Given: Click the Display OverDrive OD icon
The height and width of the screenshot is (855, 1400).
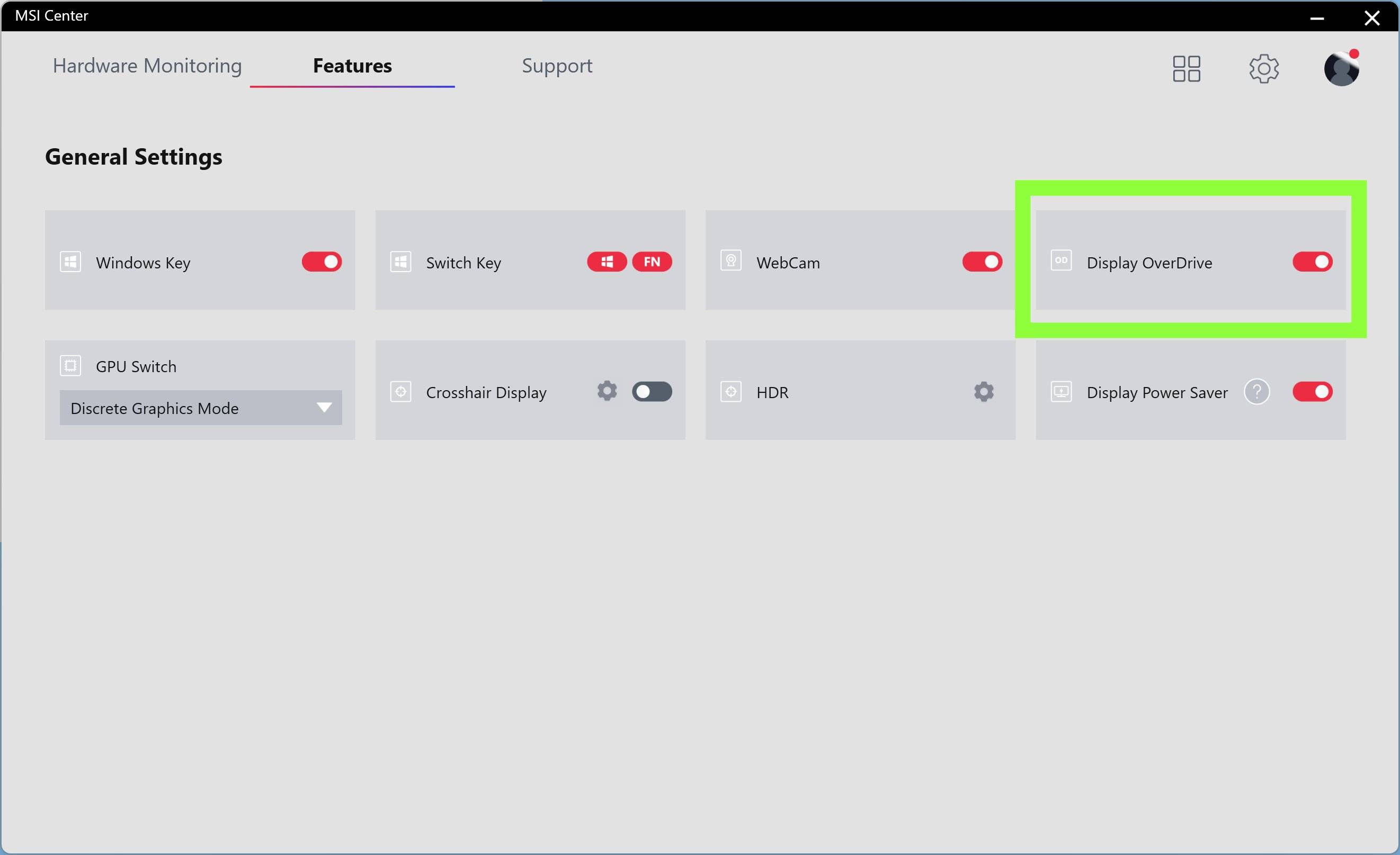Looking at the screenshot, I should [1061, 261].
